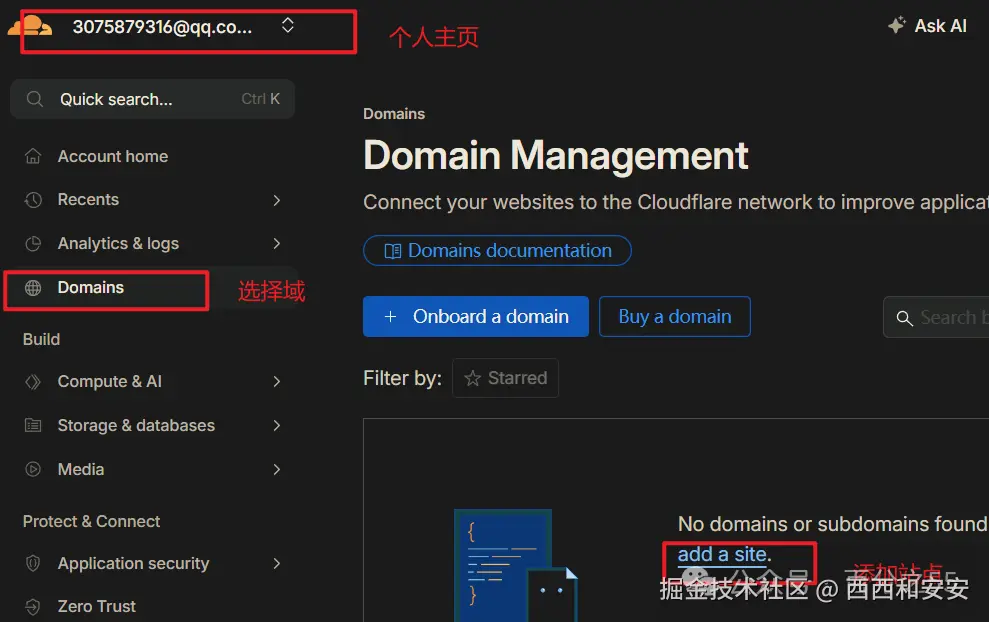Expand the Media chevron

click(277, 469)
